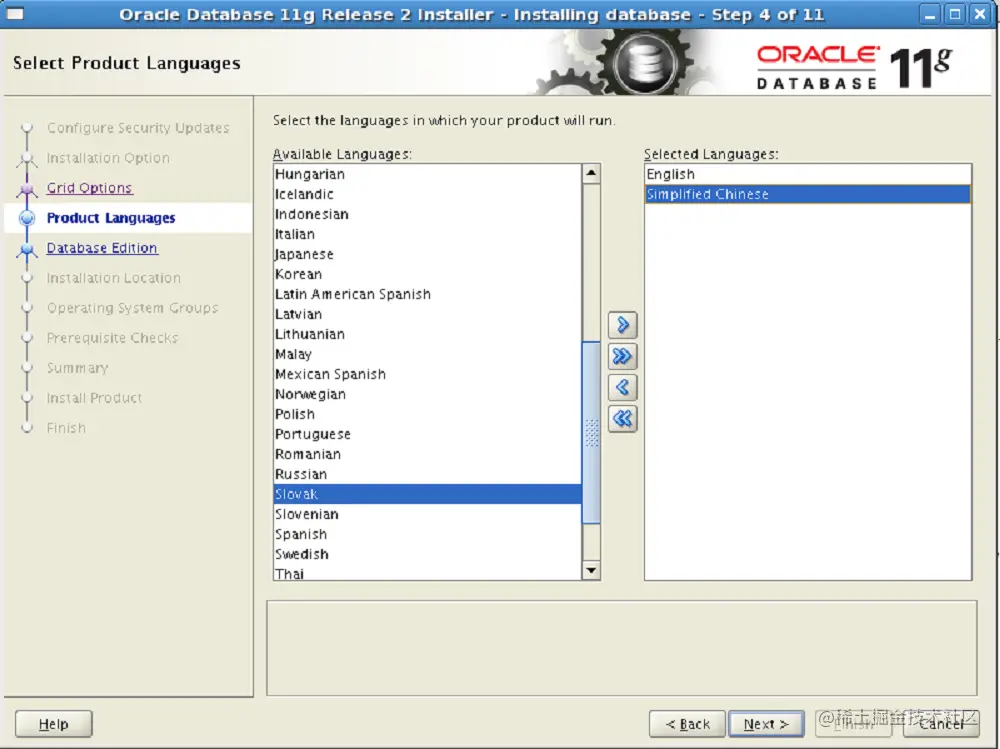Select Thai in Available Languages
Screen dimensions: 1000x749
point(289,573)
